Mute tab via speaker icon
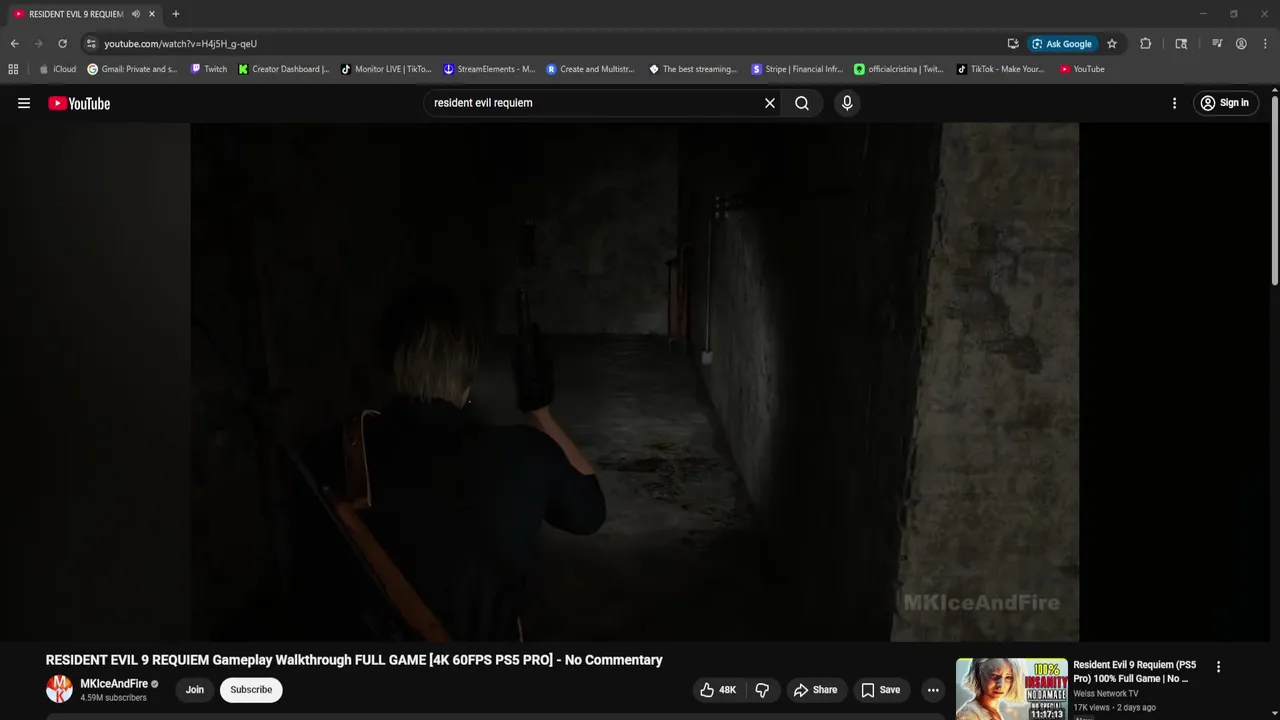This screenshot has height=720, width=1280. 135,14
